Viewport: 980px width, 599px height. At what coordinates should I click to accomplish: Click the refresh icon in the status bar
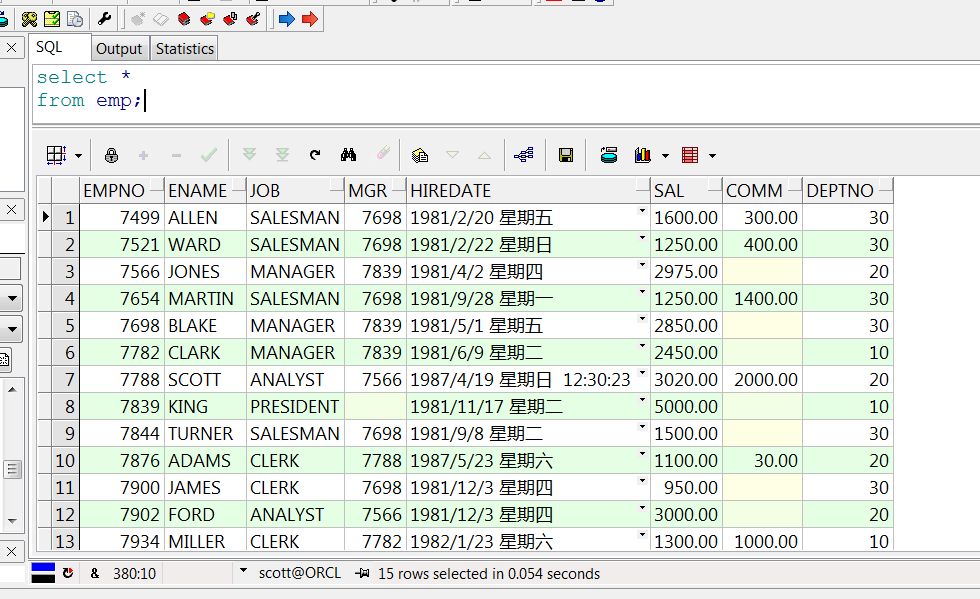click(x=68, y=572)
